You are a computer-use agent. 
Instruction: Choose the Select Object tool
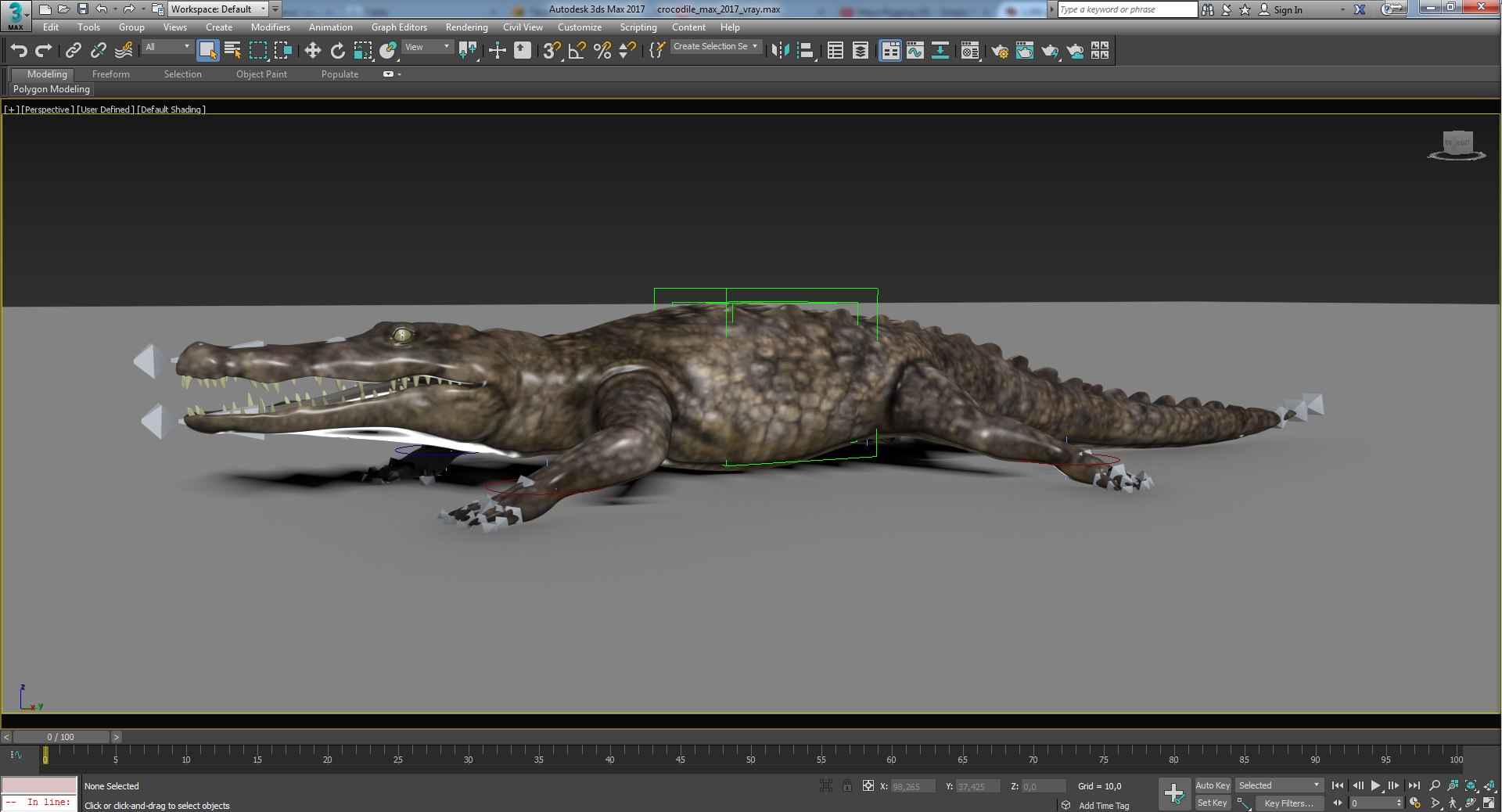coord(207,51)
